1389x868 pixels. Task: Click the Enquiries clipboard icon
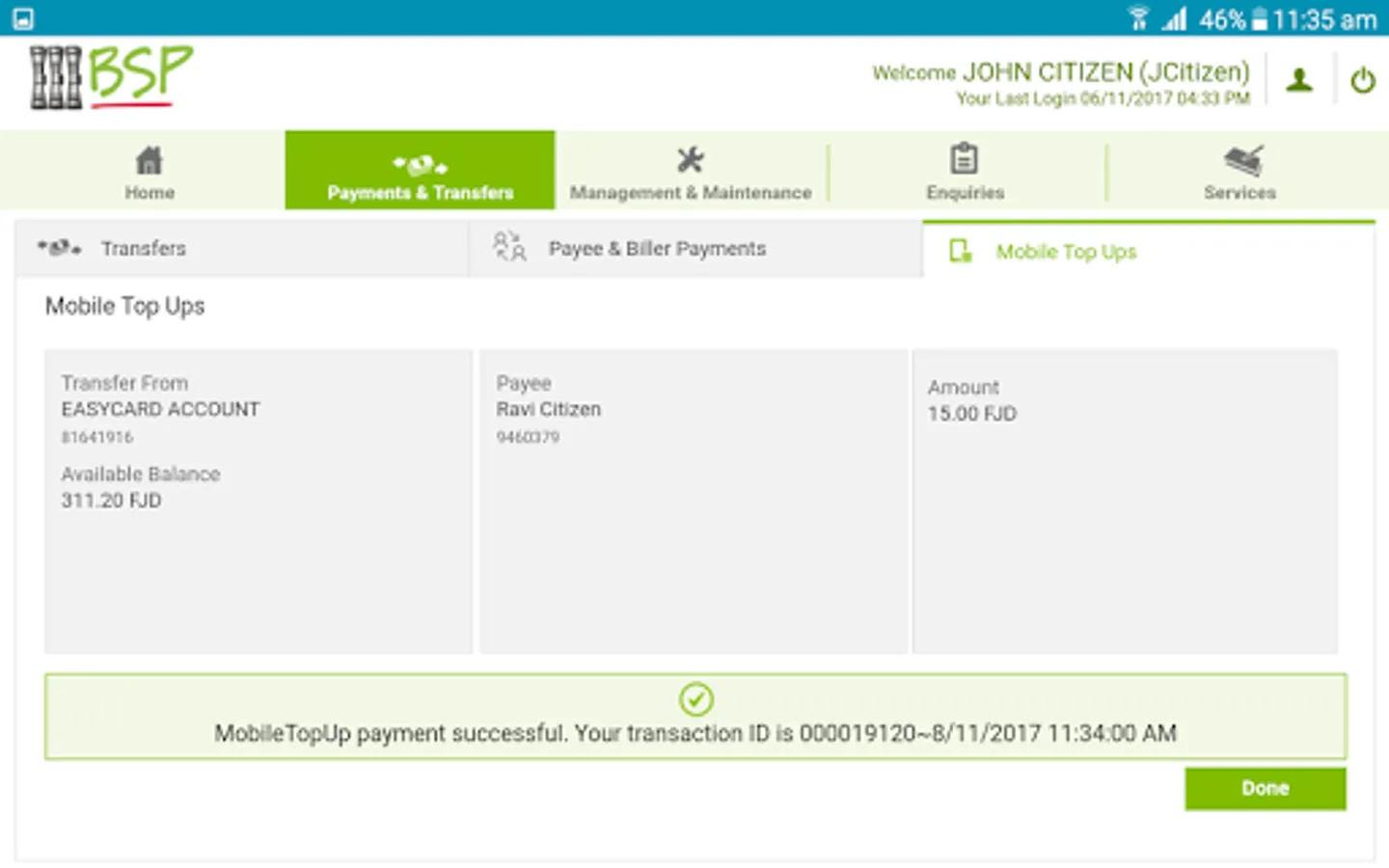pyautogui.click(x=965, y=158)
